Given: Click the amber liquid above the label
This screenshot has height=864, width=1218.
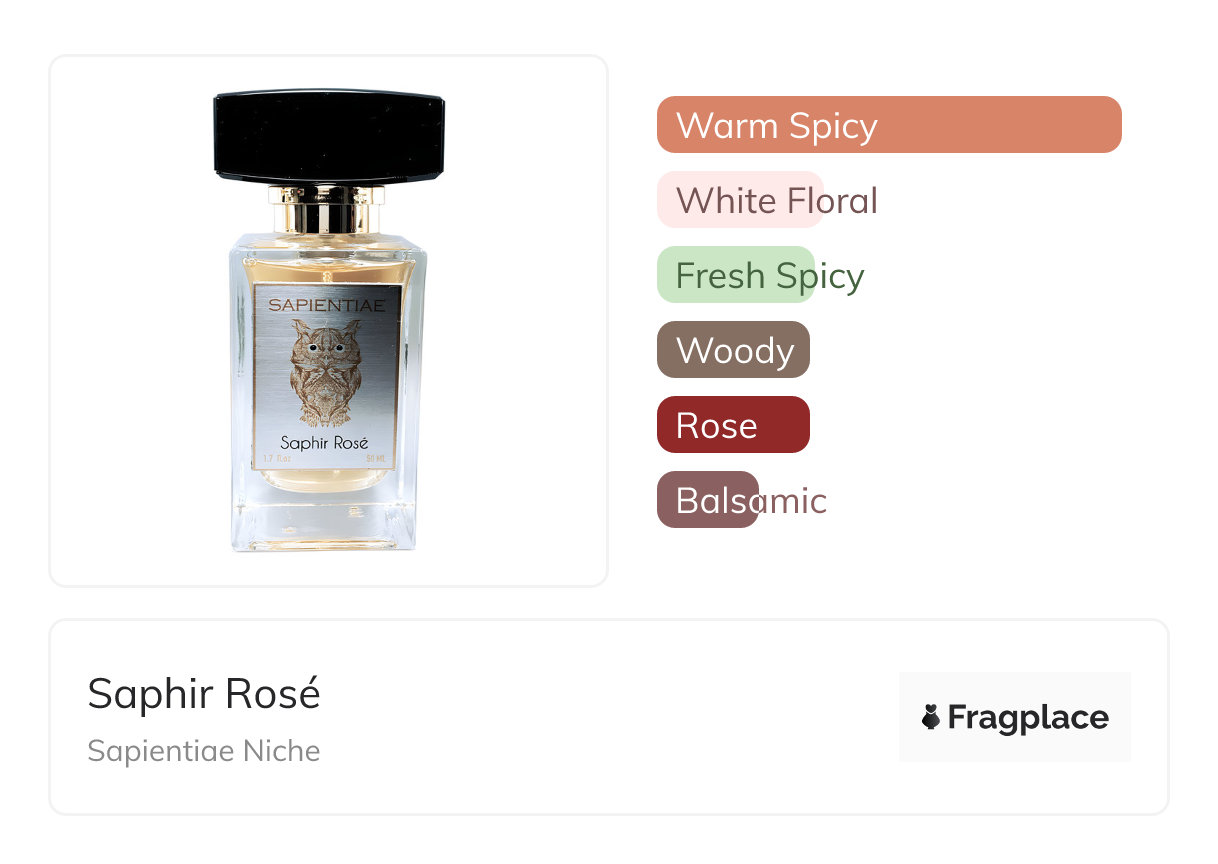Looking at the screenshot, I should tap(326, 265).
